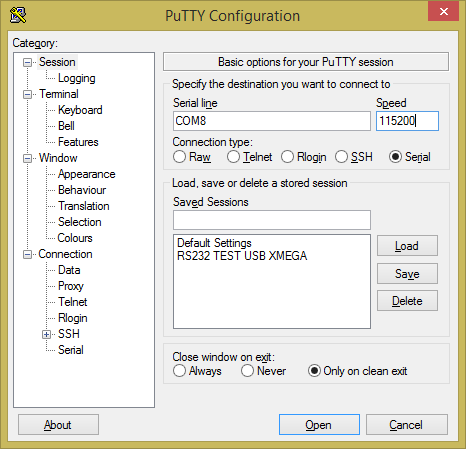466x449 pixels.
Task: Click the Saved Sessions name field
Action: point(272,220)
